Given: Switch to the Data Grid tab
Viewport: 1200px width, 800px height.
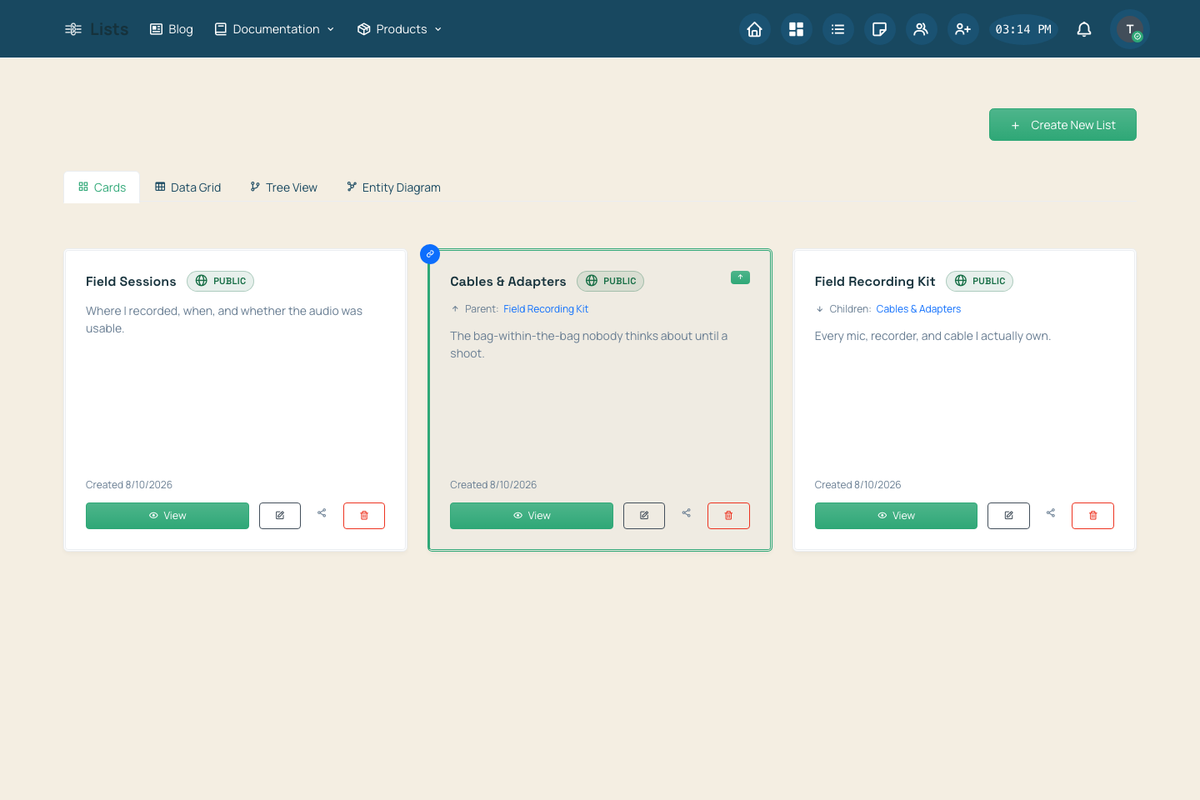Looking at the screenshot, I should pyautogui.click(x=188, y=187).
